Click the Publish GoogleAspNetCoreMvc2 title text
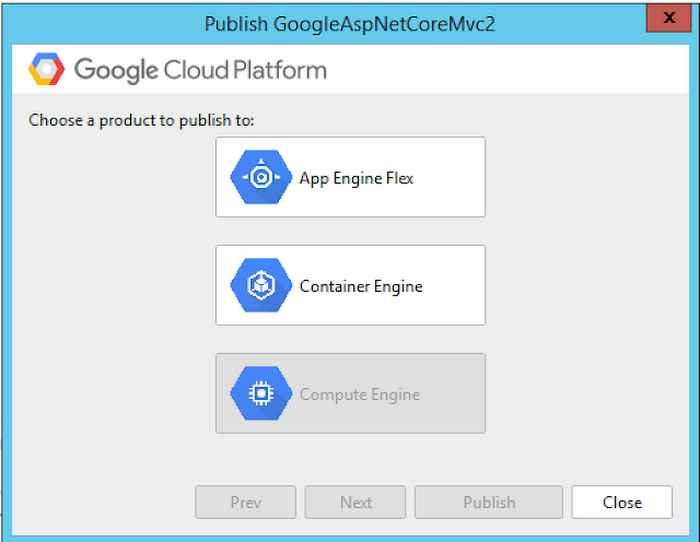Screen dimensions: 700x542 (x=350, y=24)
